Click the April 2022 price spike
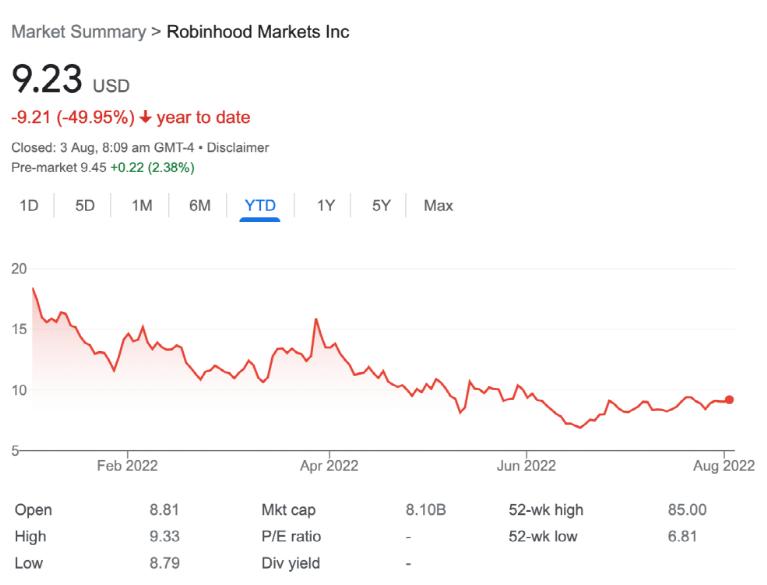The height and width of the screenshot is (585, 767). coord(316,320)
